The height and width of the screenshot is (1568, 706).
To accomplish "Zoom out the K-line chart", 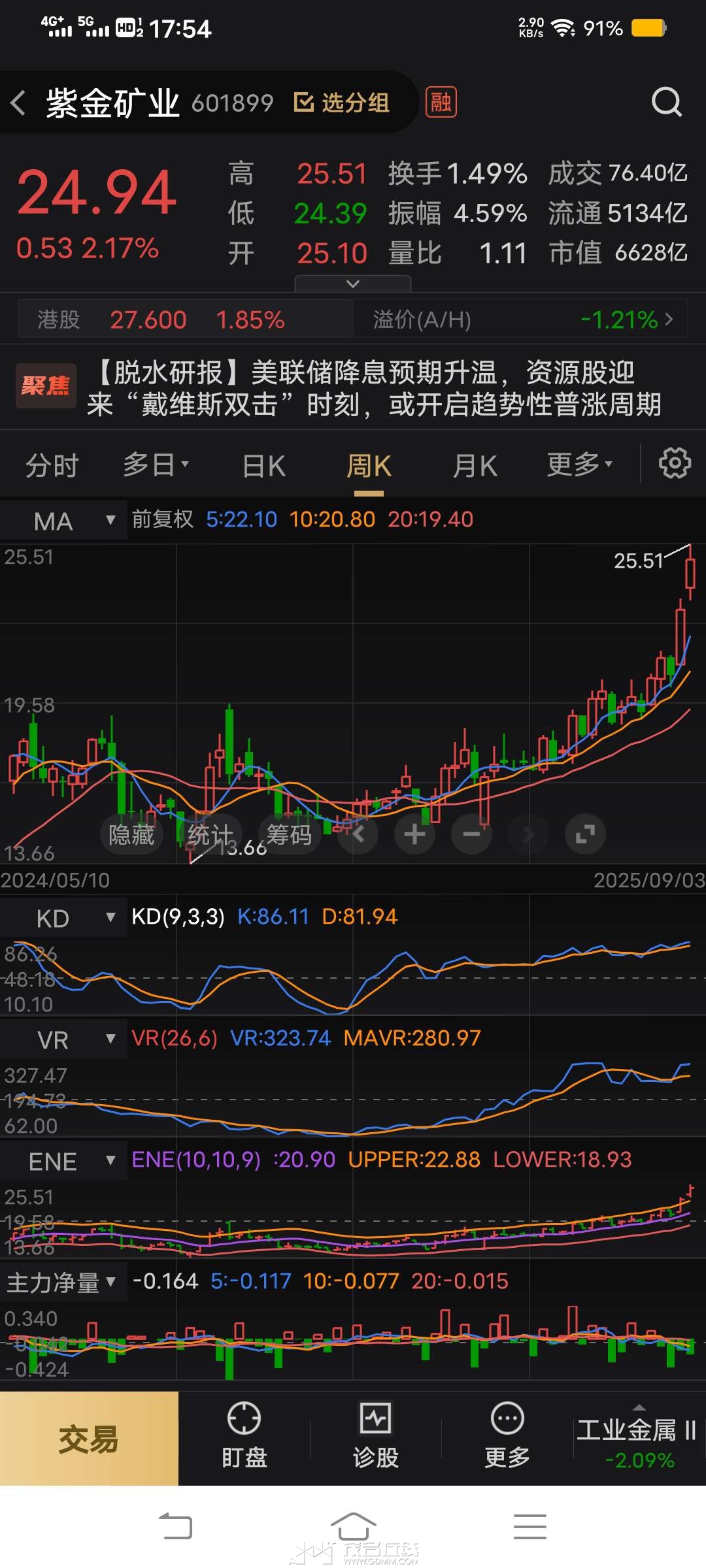I will tap(471, 834).
